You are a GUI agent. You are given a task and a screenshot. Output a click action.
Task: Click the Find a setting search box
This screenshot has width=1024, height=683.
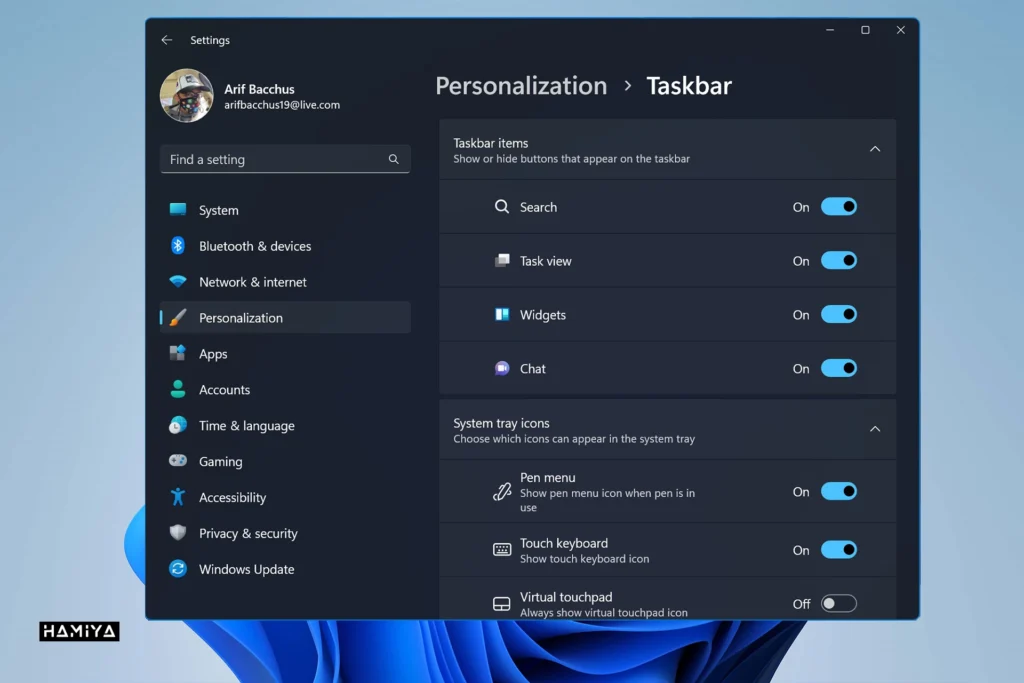coord(285,159)
